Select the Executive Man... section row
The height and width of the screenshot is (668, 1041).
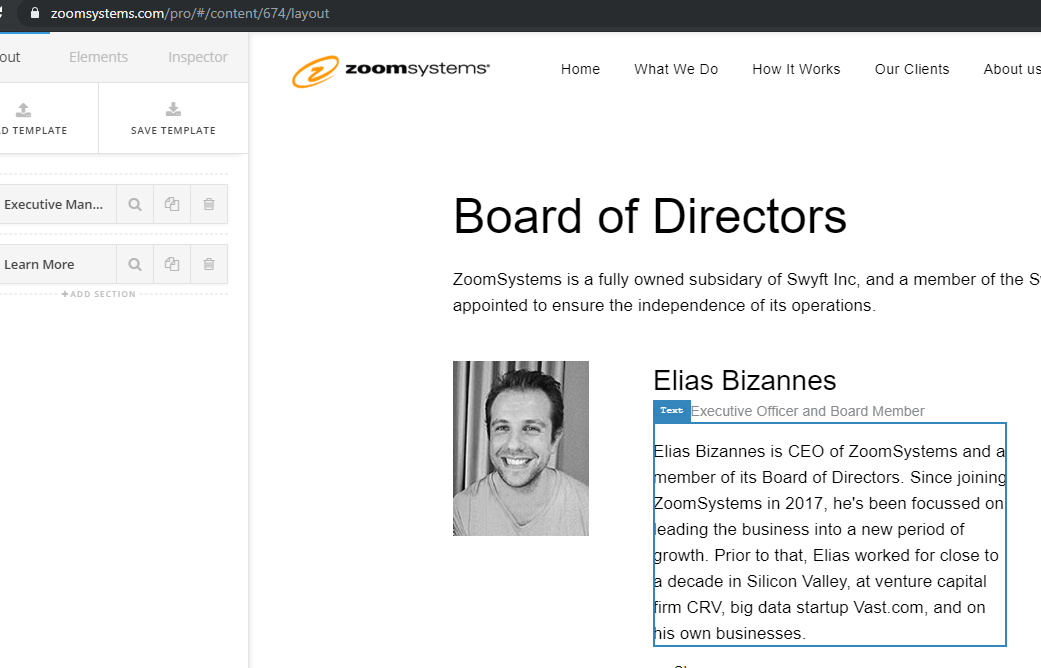coord(54,204)
